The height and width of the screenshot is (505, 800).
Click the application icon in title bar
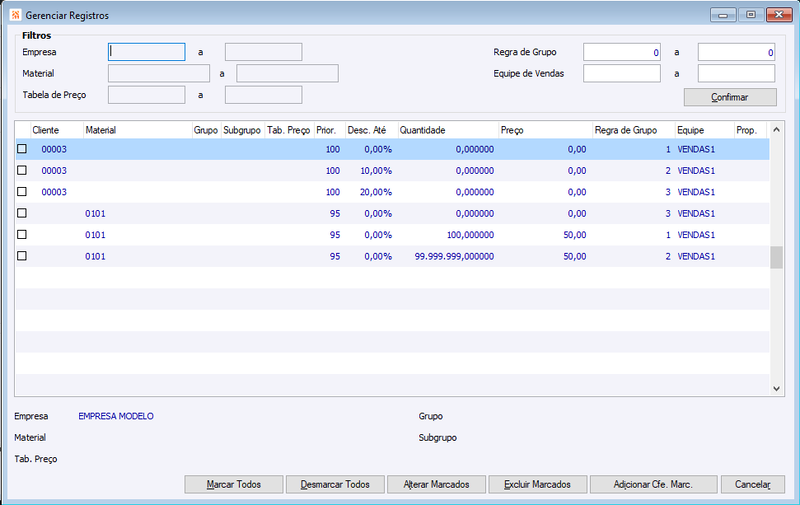tap(16, 15)
